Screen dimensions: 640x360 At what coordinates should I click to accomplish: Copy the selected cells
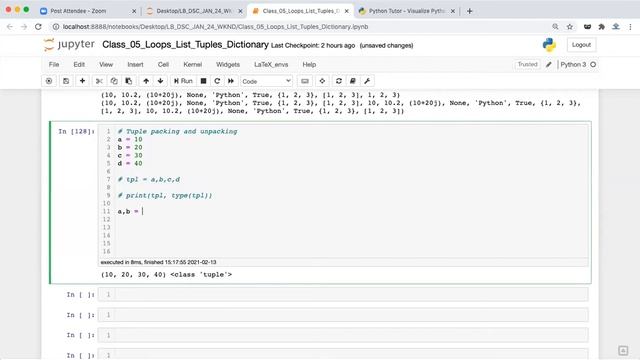(114, 81)
